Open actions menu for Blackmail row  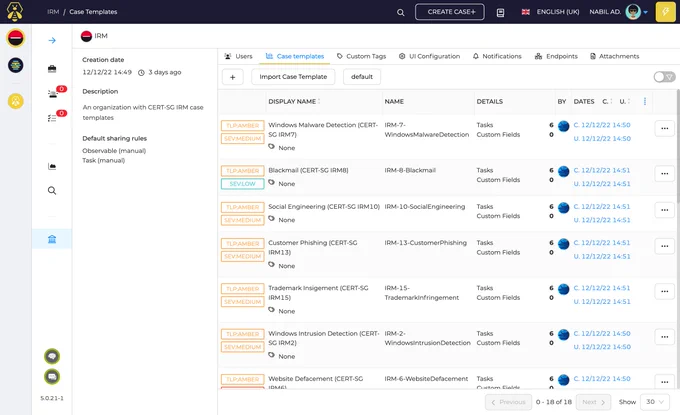(x=664, y=173)
